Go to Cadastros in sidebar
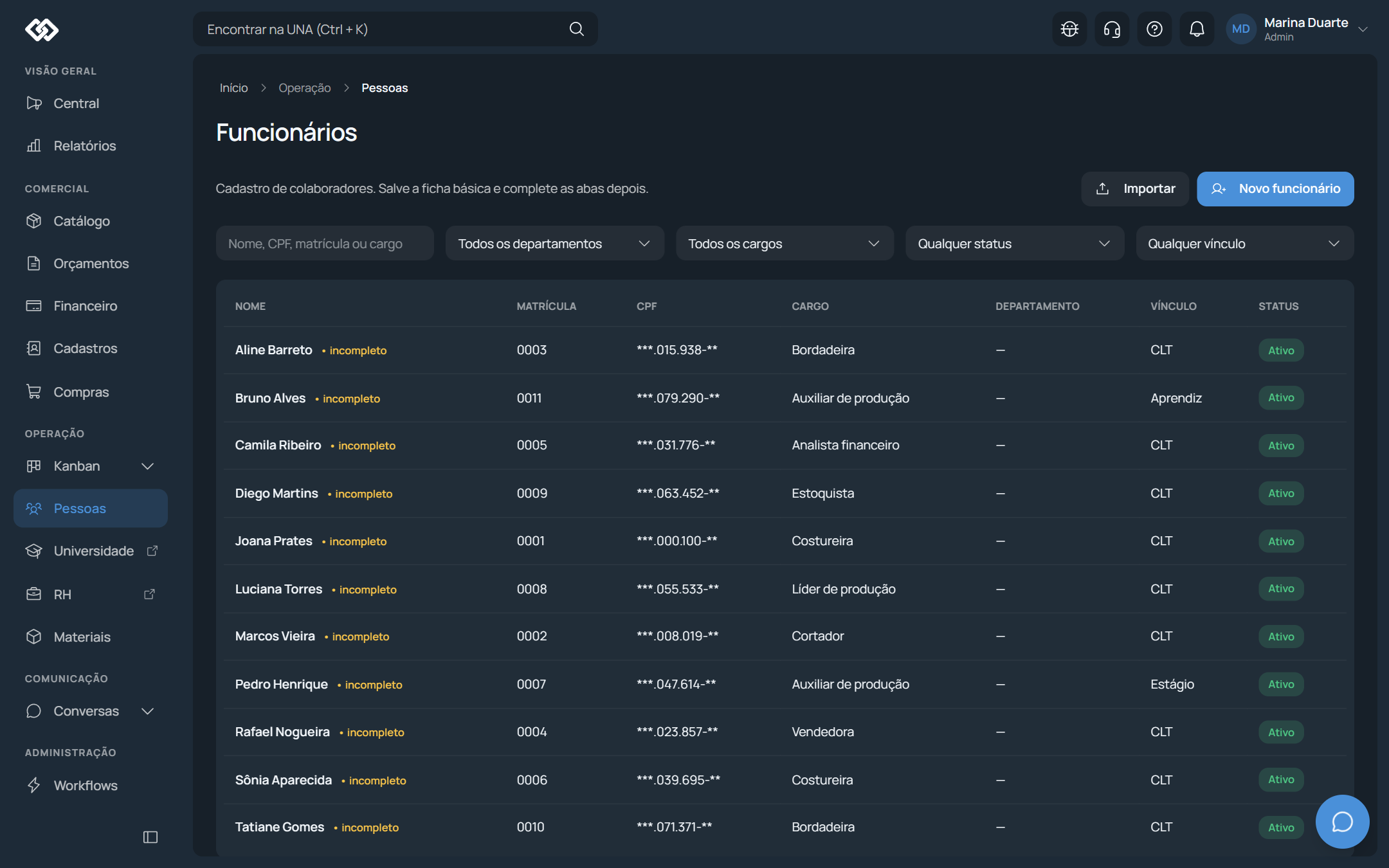1389x868 pixels. [x=90, y=348]
